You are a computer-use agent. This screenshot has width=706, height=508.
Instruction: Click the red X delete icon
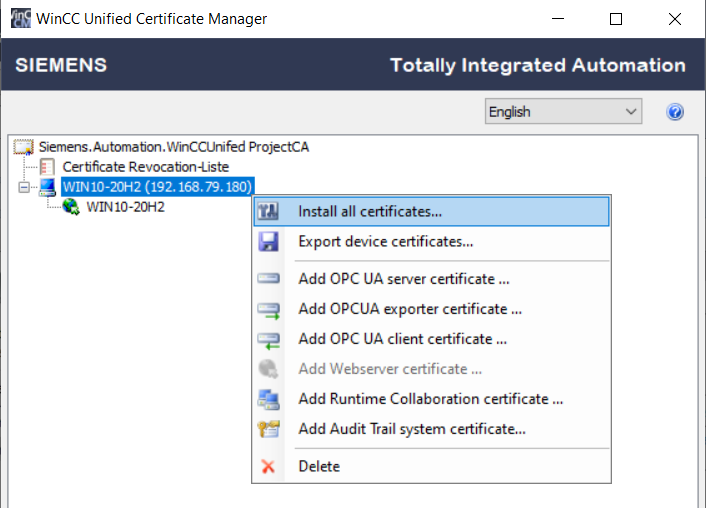click(268, 467)
